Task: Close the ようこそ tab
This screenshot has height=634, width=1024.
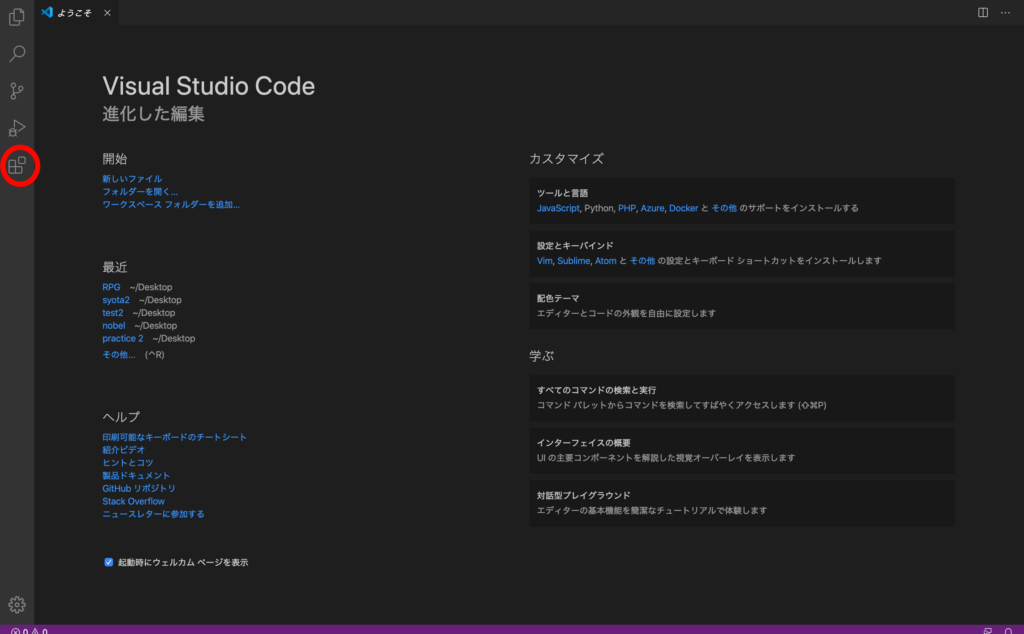Action: tap(107, 12)
